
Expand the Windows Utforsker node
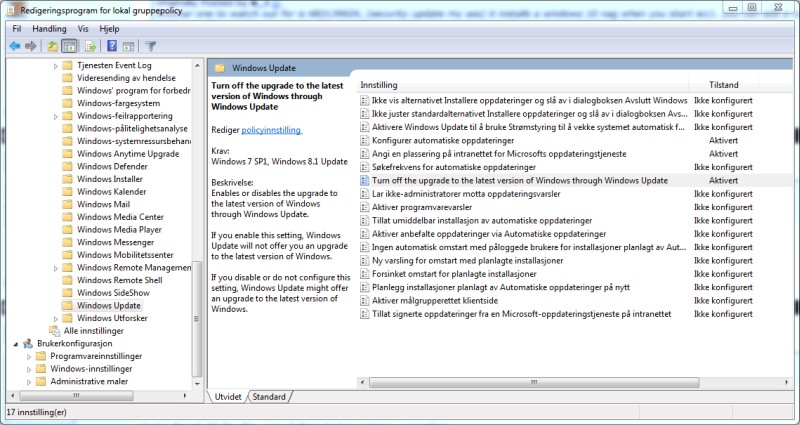56,318
